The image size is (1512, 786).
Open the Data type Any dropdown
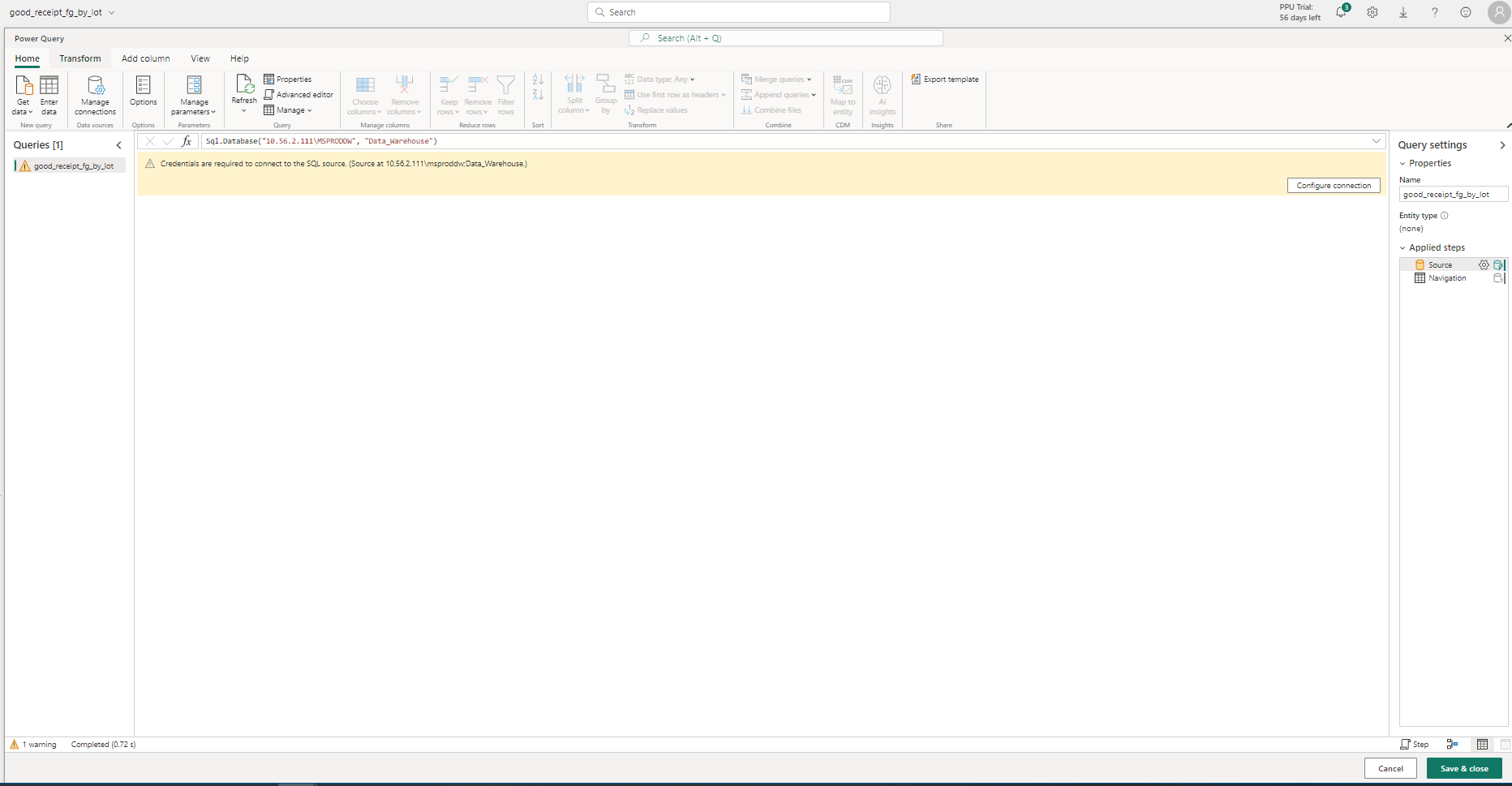click(x=692, y=79)
